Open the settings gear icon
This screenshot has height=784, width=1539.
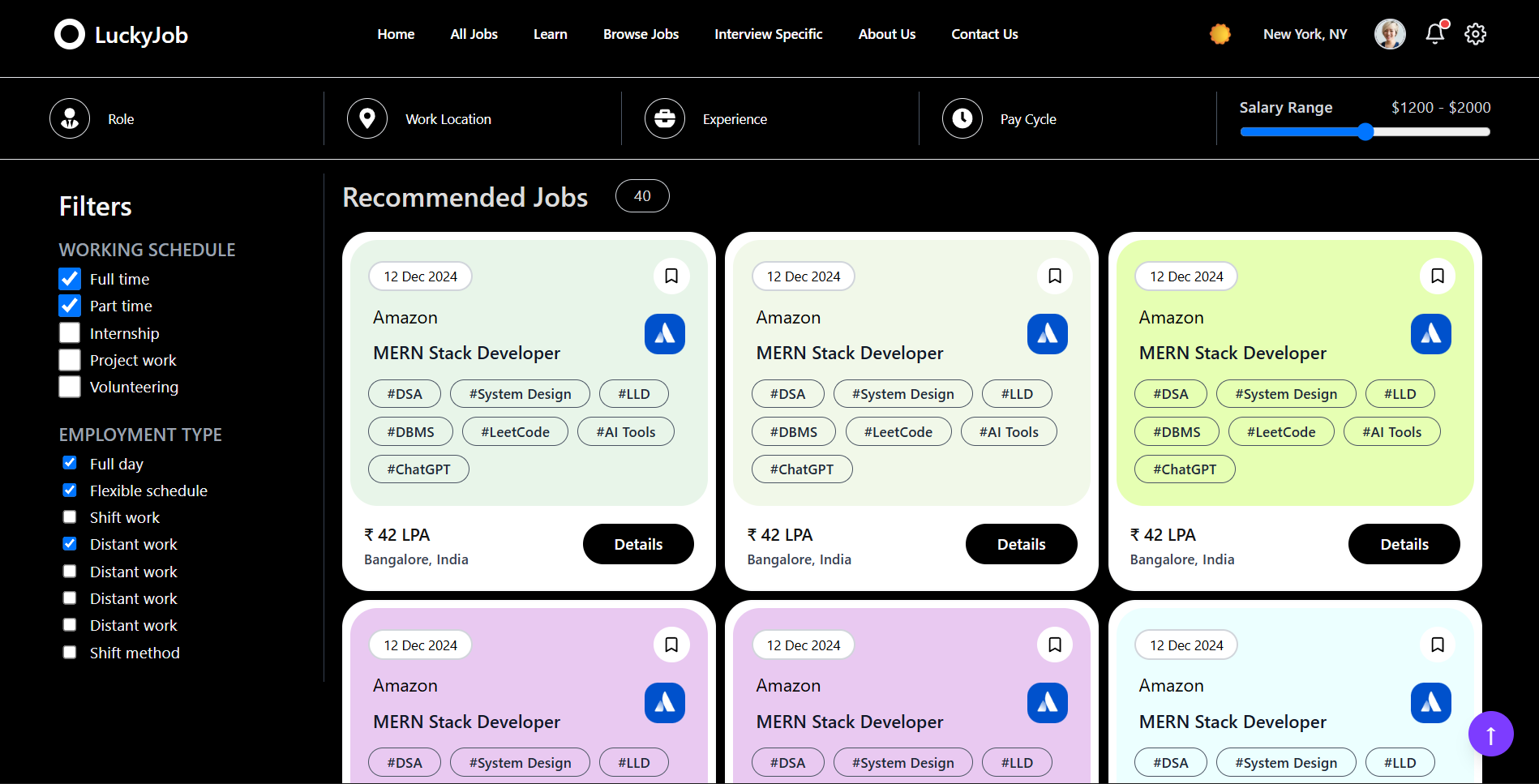1475,34
